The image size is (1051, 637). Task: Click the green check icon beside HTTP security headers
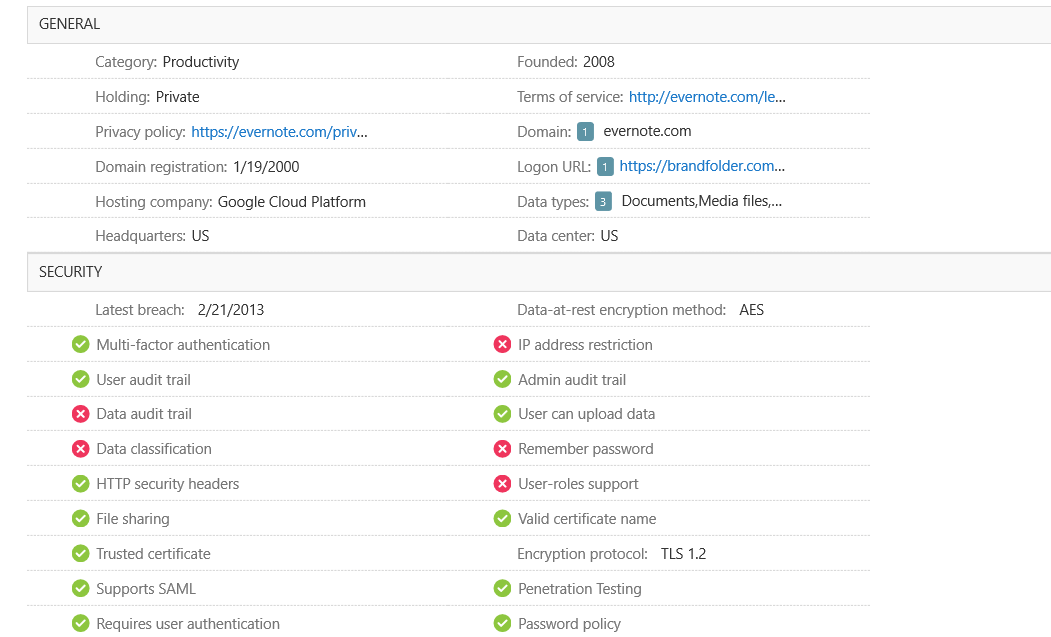click(x=80, y=484)
